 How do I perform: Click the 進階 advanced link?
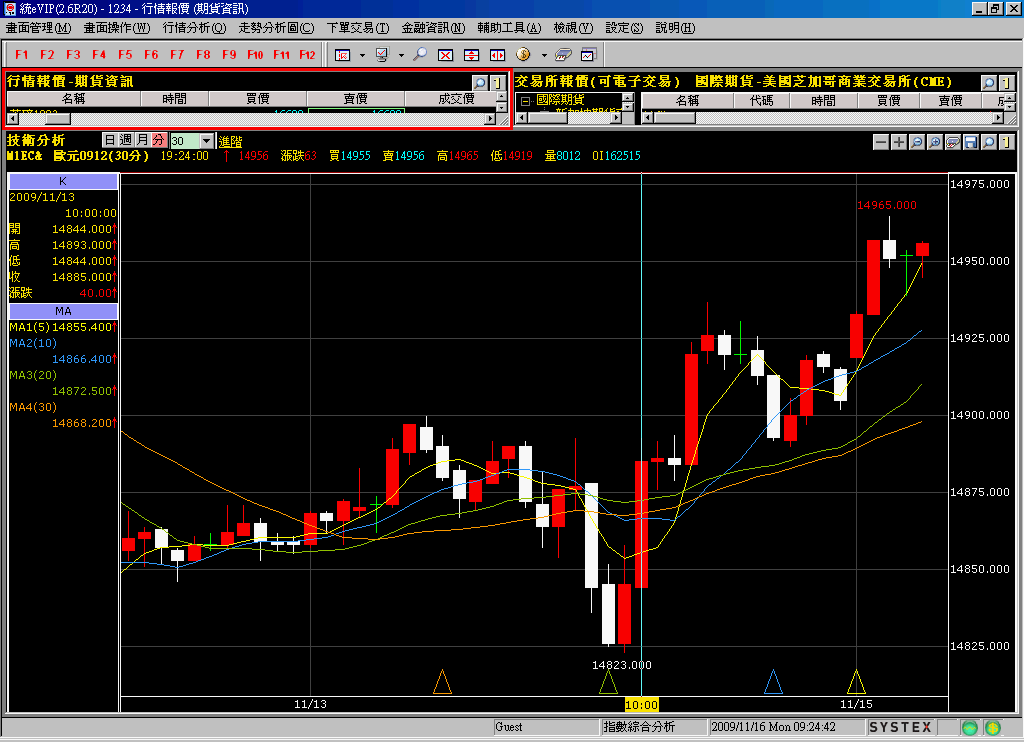coord(231,141)
